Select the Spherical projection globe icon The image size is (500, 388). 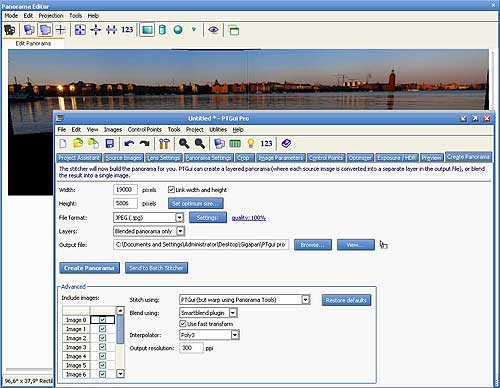pyautogui.click(x=178, y=30)
